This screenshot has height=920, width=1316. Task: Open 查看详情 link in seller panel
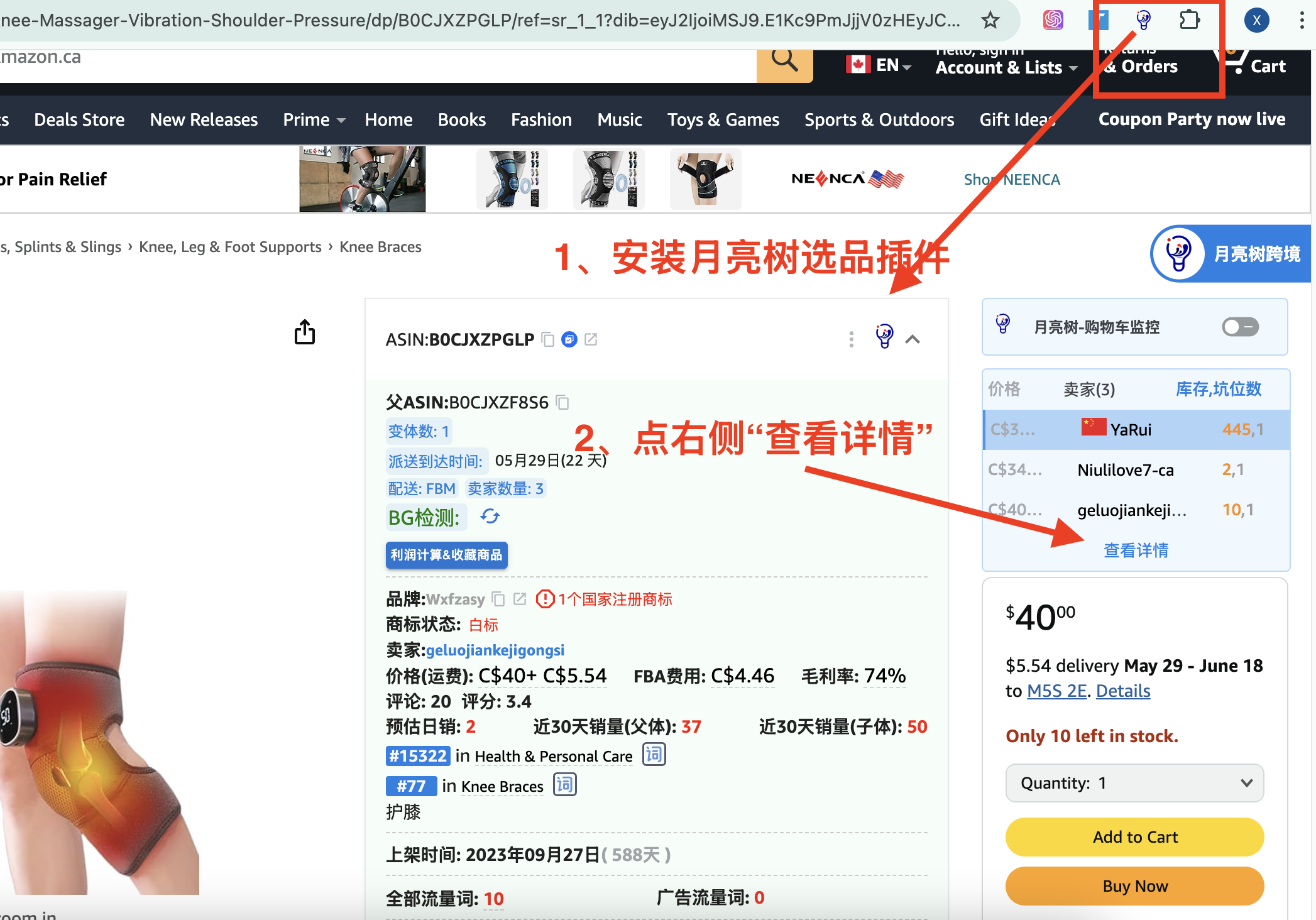pyautogui.click(x=1136, y=550)
